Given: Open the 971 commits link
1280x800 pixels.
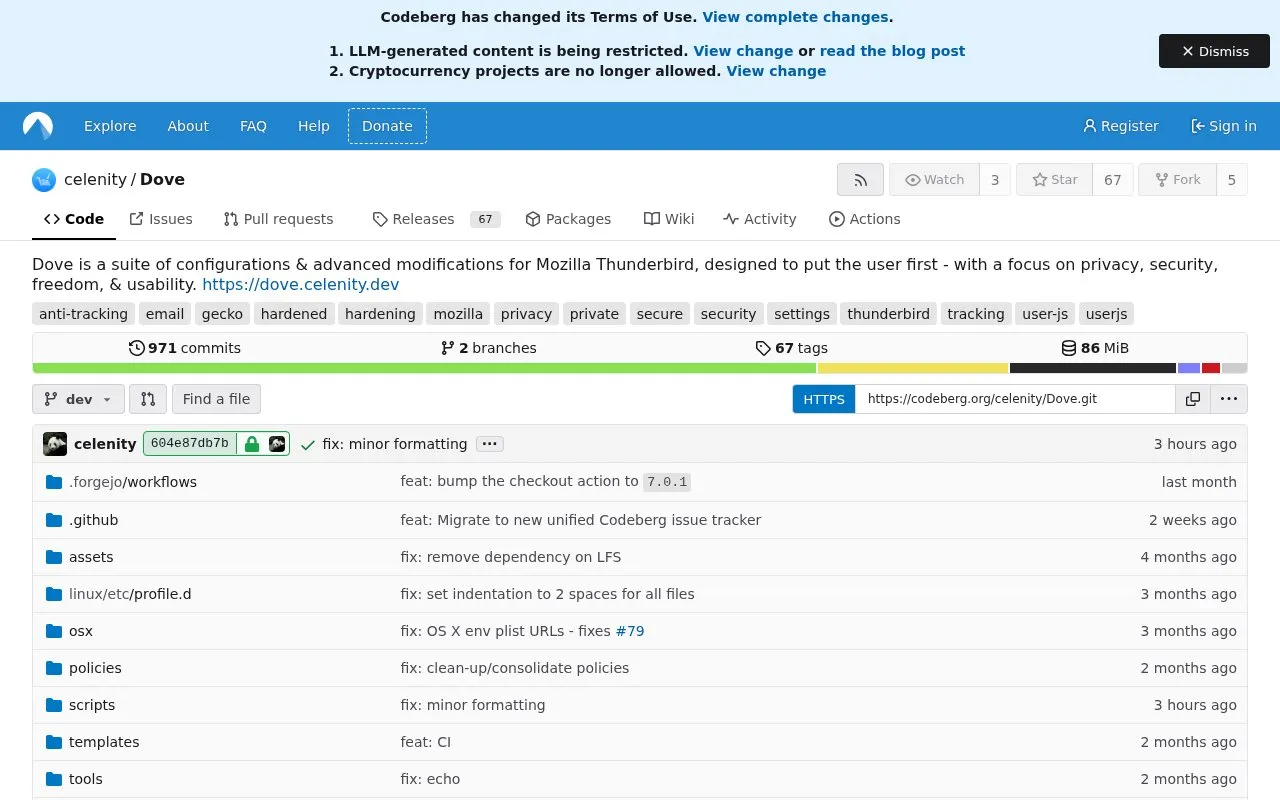Looking at the screenshot, I should (185, 348).
